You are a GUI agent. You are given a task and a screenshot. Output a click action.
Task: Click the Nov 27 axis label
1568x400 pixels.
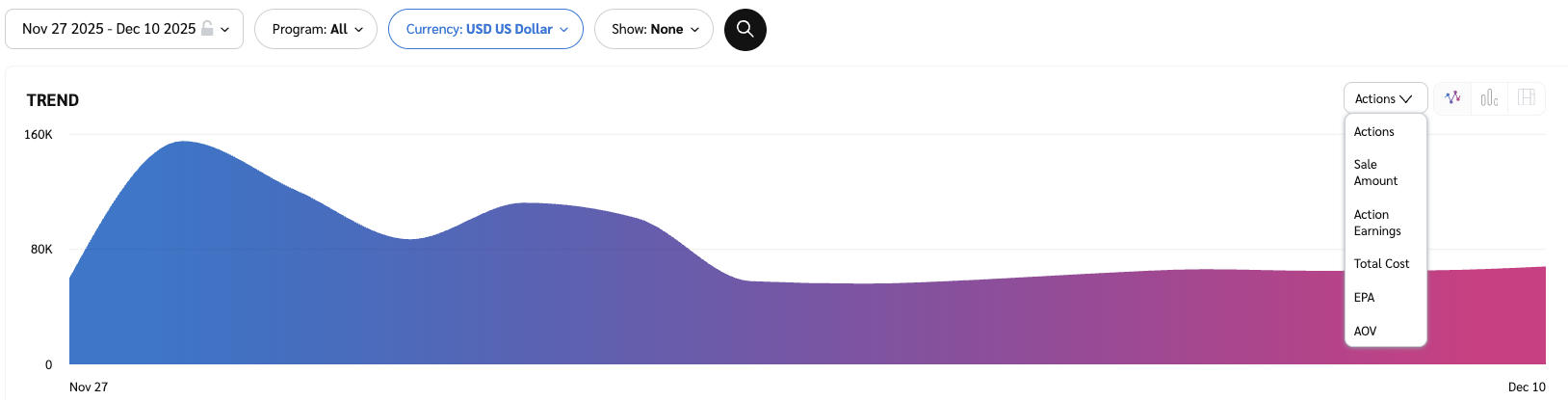point(89,387)
